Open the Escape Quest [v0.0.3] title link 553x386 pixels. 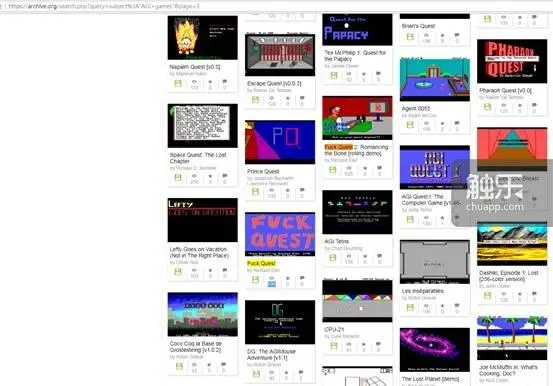tap(274, 83)
